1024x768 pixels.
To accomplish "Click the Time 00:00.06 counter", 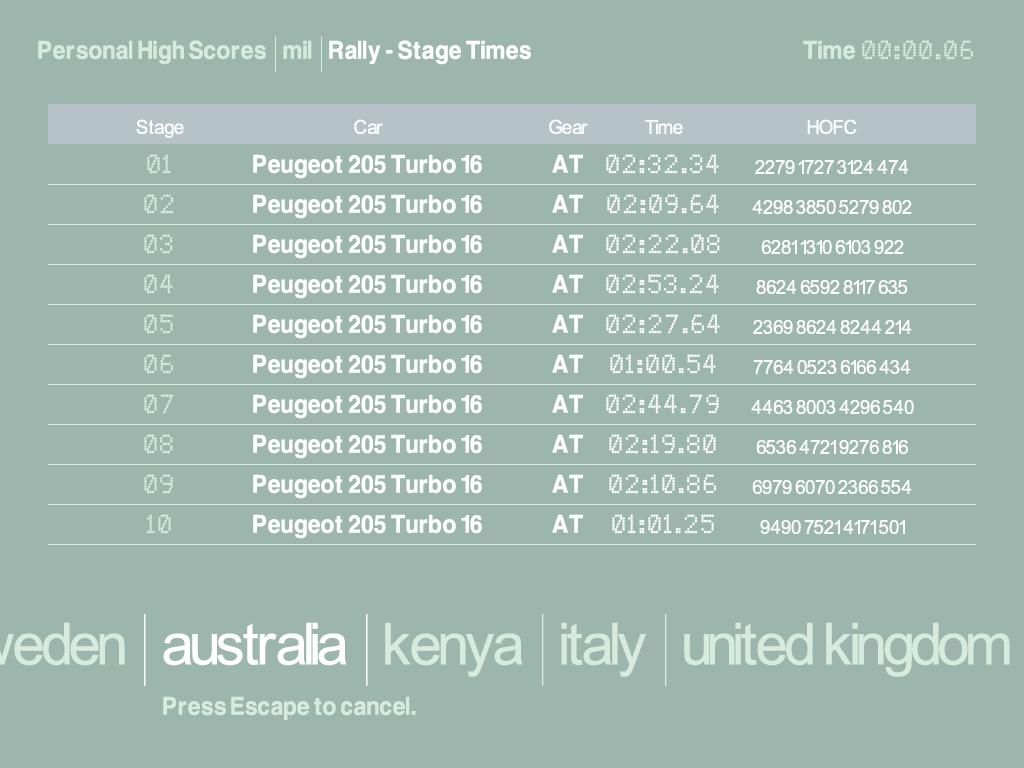I will (x=887, y=51).
